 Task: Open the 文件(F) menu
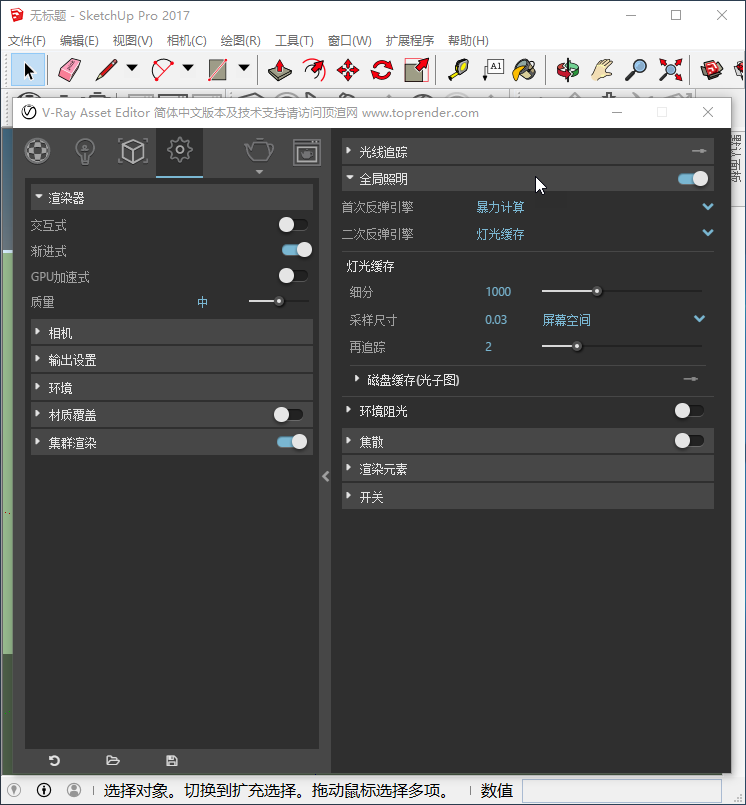tap(27, 40)
